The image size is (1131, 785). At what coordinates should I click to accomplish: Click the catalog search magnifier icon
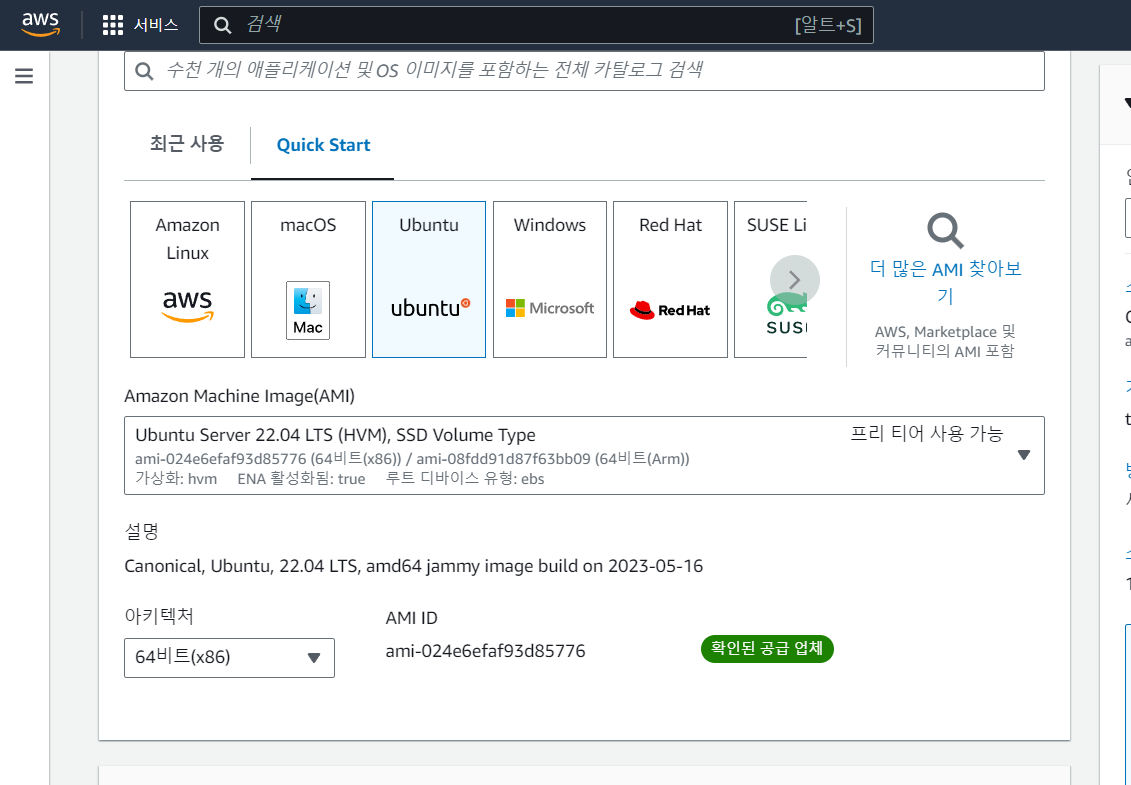point(144,71)
